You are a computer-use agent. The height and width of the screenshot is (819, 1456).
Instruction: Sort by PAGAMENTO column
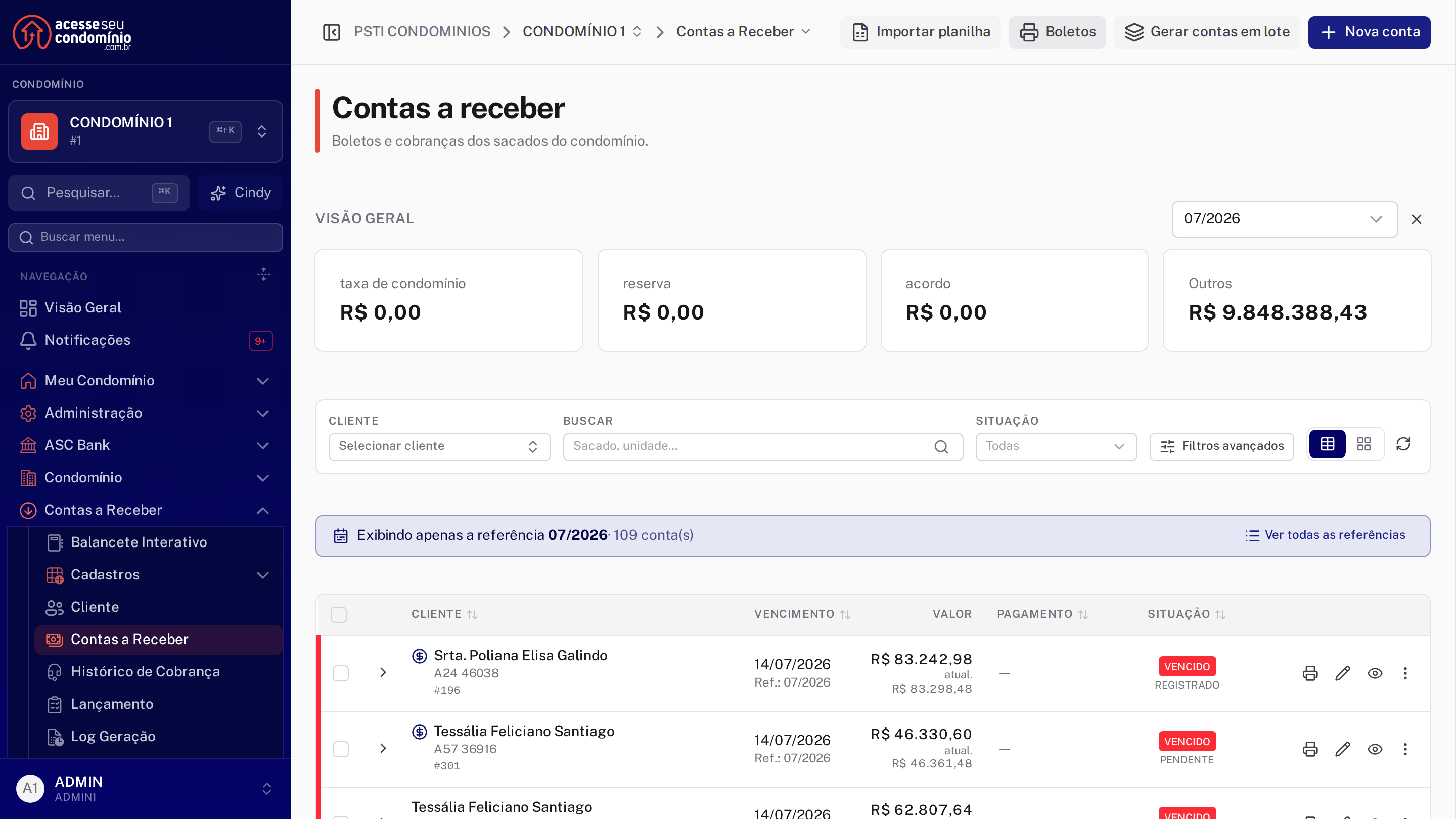point(1042,614)
